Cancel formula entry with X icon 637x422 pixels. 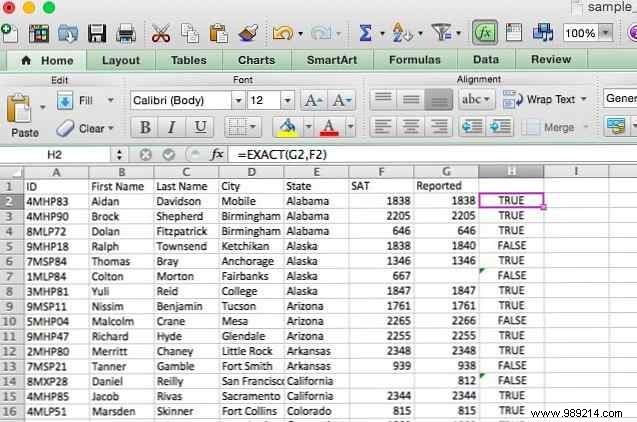tap(145, 154)
